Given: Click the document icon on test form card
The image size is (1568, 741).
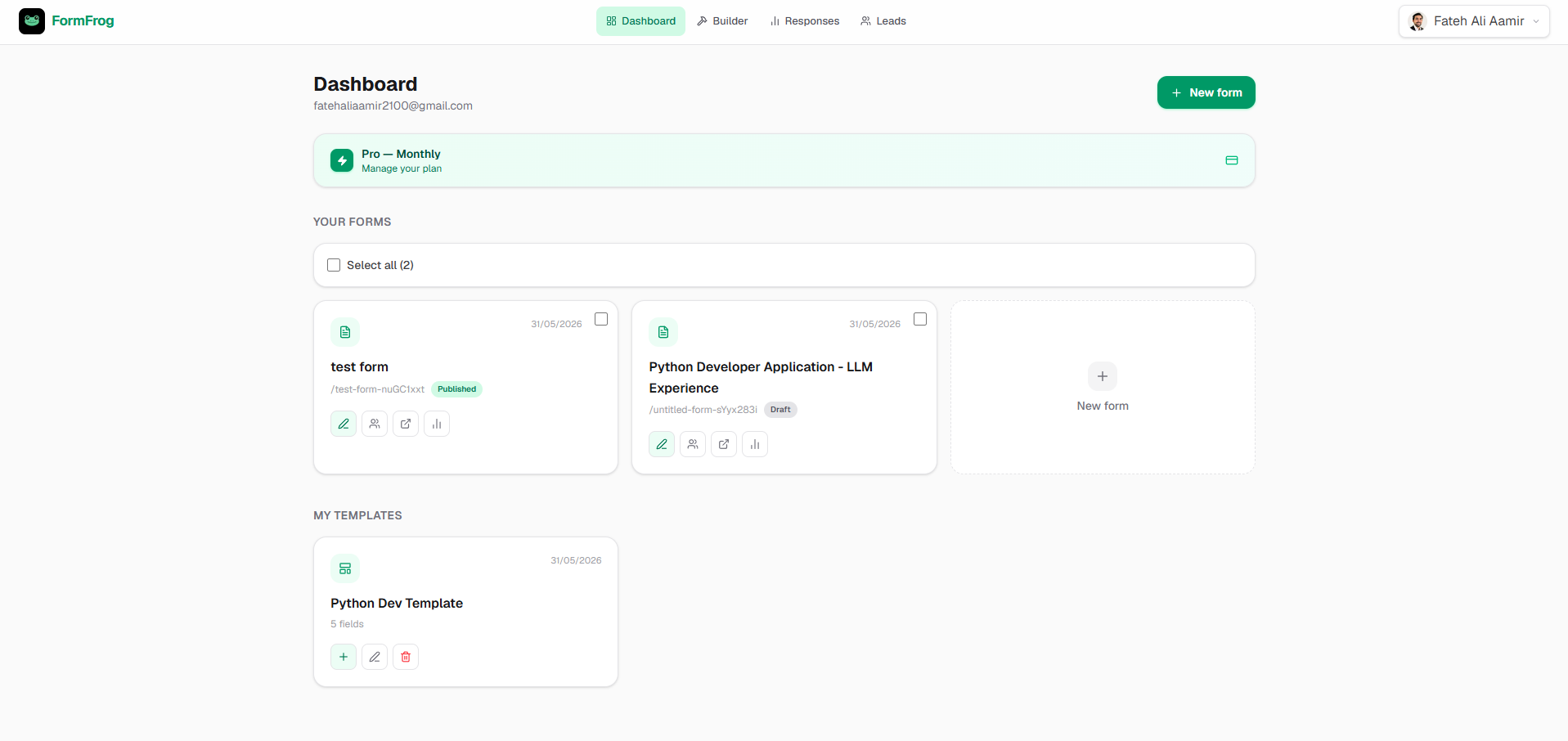Looking at the screenshot, I should (345, 332).
